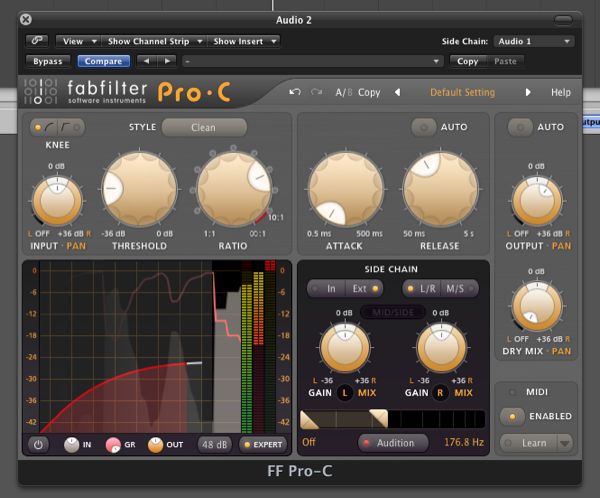Open the Help menu
The width and height of the screenshot is (600, 498).
[560, 92]
